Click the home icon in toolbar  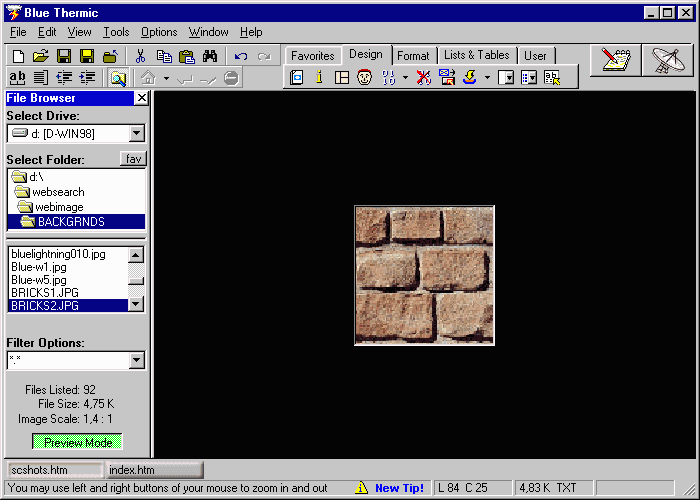[x=148, y=78]
